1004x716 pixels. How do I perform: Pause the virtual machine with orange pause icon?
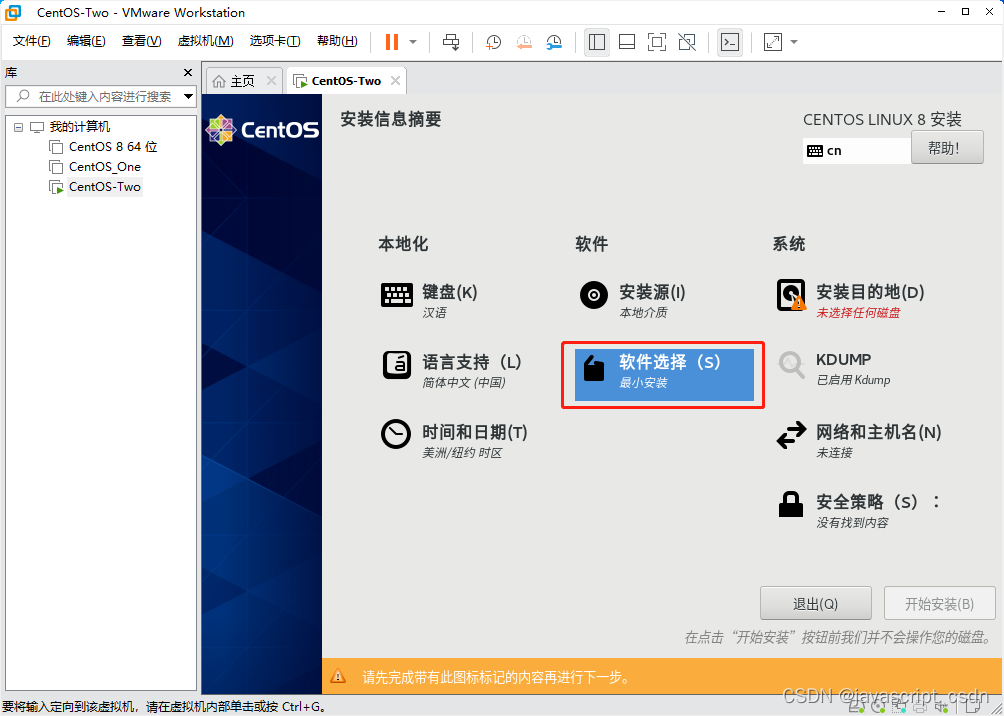pos(391,42)
